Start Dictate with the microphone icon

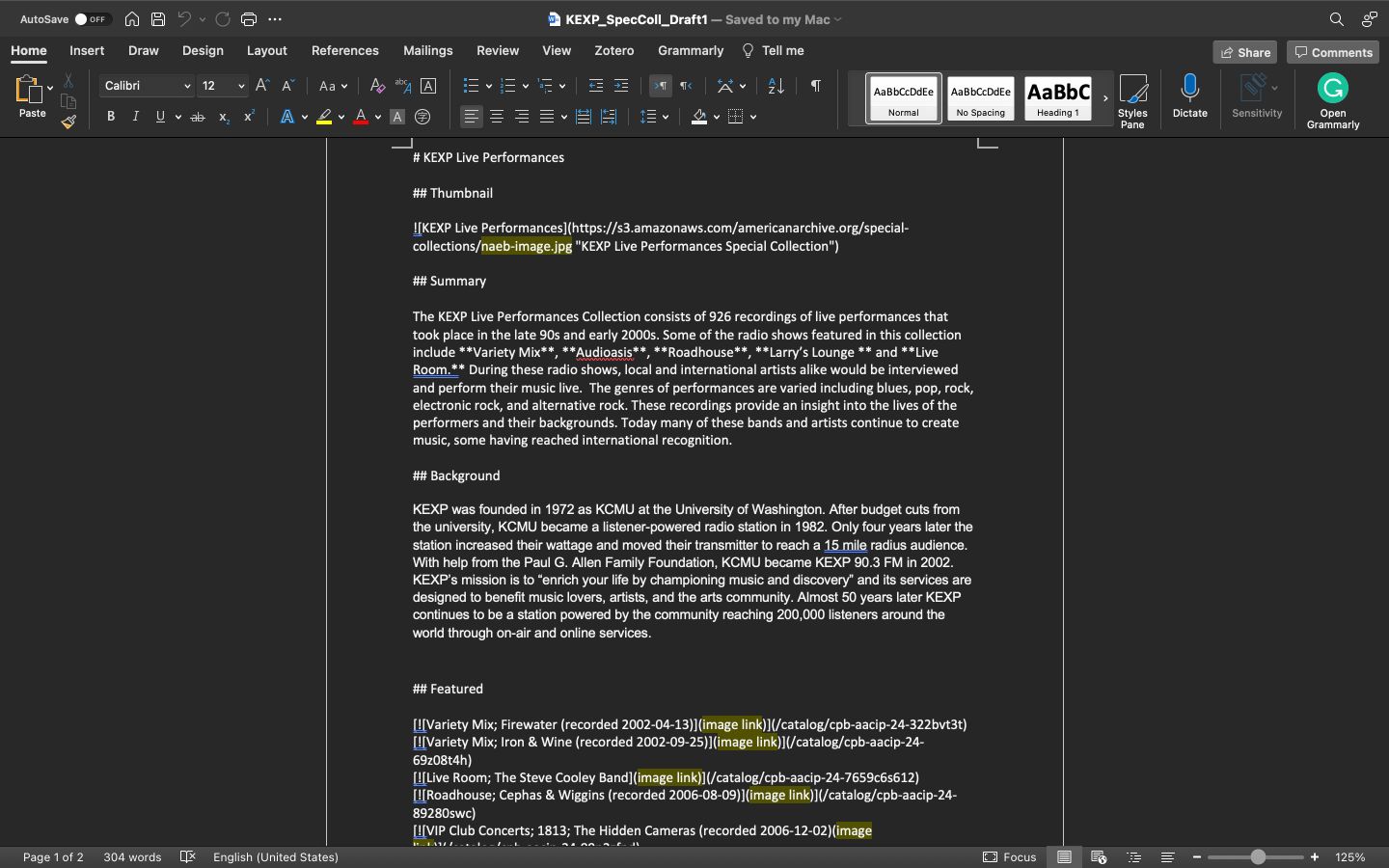click(1189, 96)
